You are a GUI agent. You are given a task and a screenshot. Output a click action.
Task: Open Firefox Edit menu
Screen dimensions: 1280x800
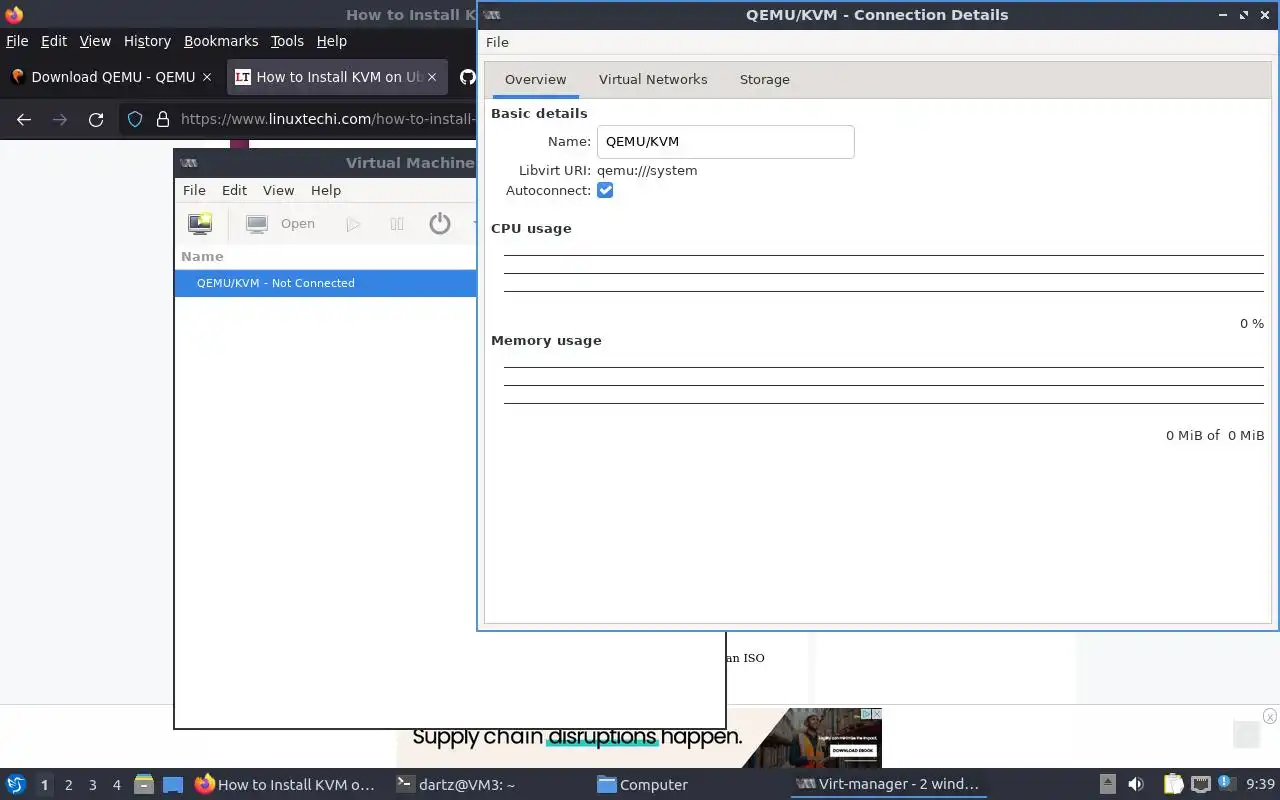[54, 41]
